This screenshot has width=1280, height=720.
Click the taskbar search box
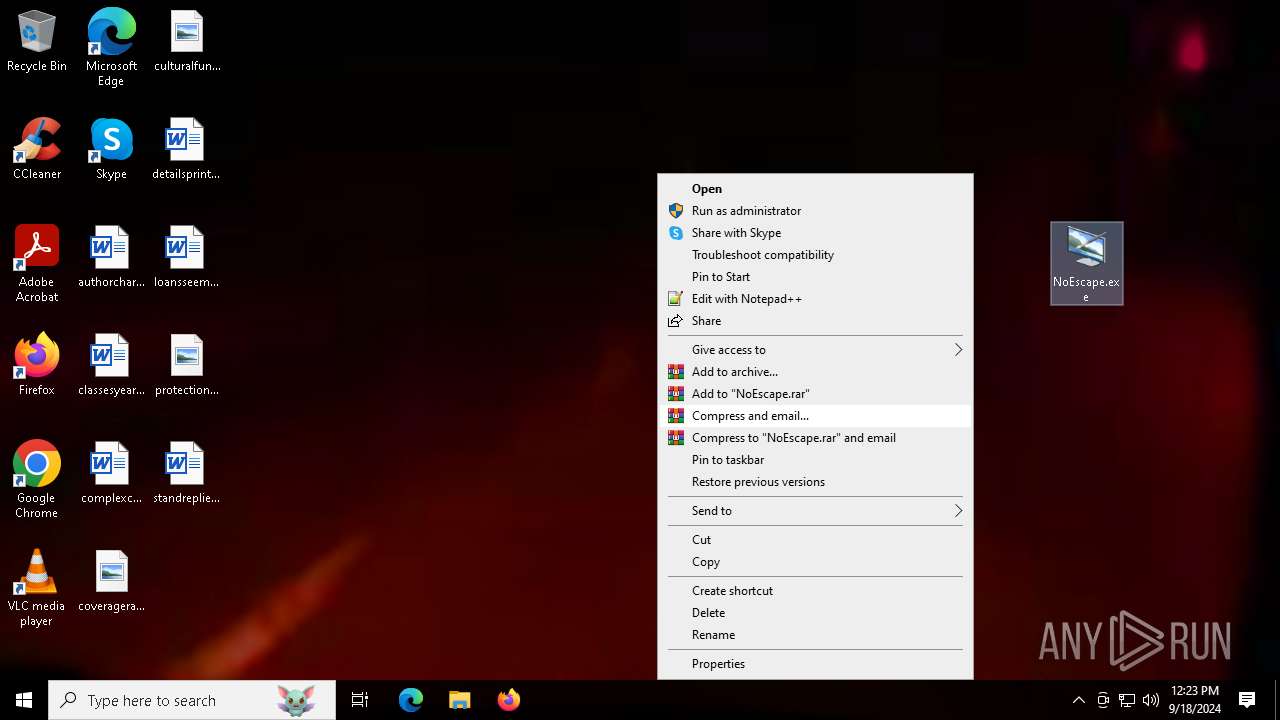192,700
